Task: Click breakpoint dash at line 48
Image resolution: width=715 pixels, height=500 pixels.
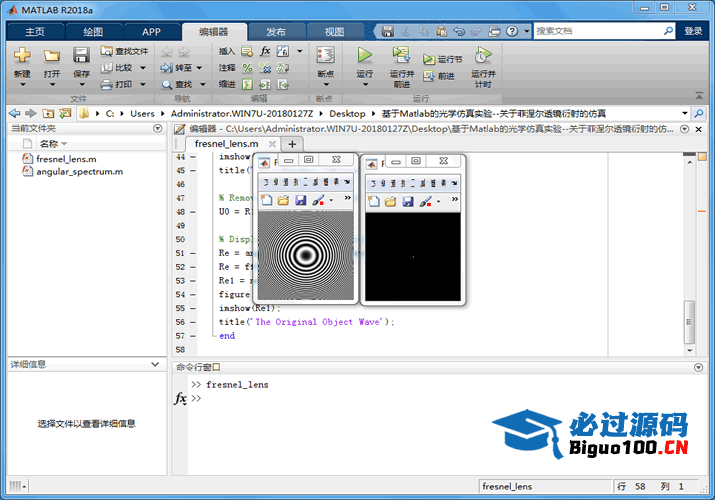Action: [x=193, y=212]
